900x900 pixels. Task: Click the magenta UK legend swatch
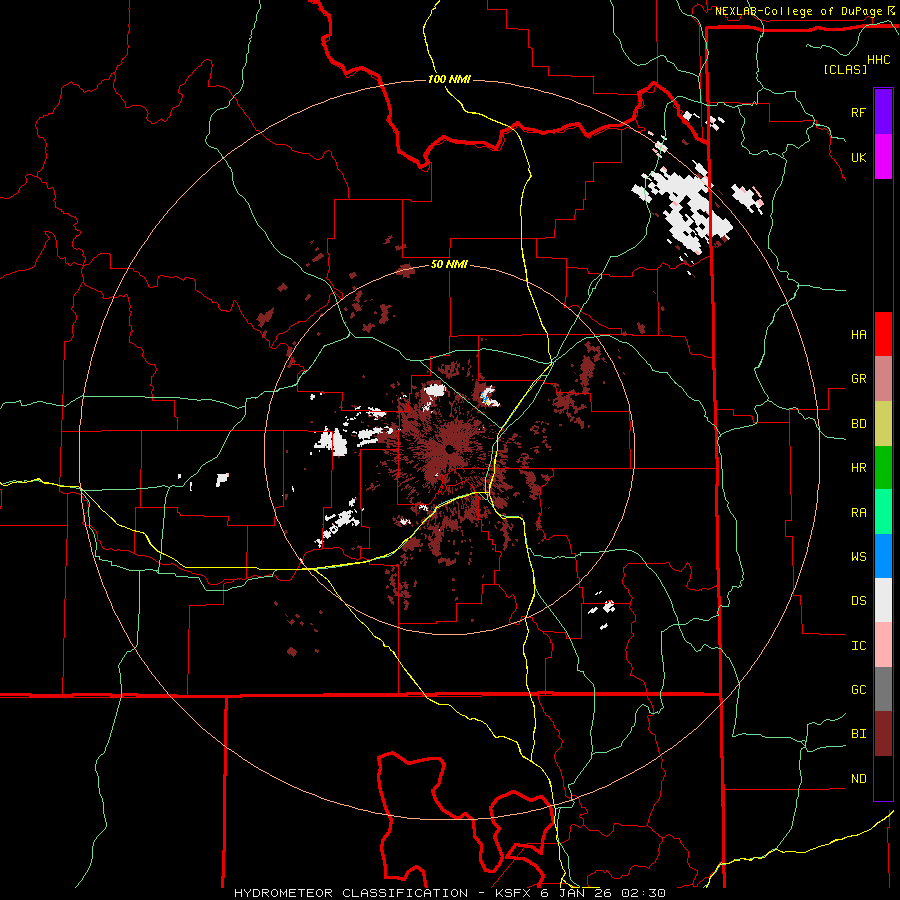[883, 157]
